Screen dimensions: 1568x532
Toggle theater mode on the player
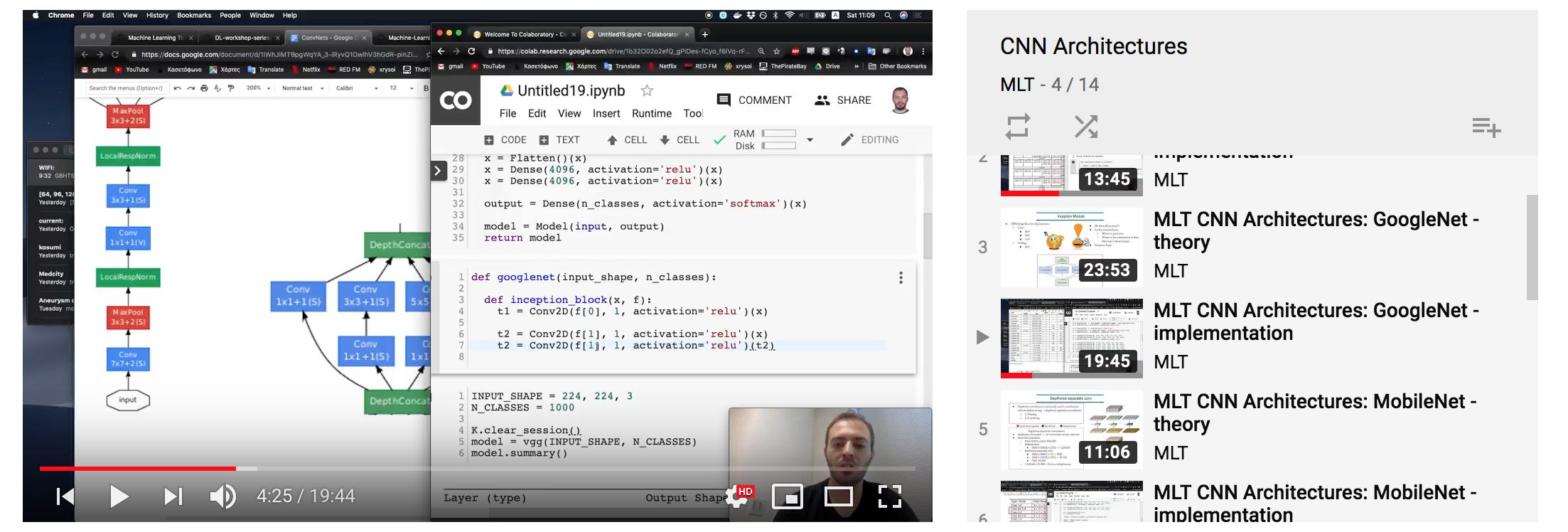pyautogui.click(x=839, y=496)
